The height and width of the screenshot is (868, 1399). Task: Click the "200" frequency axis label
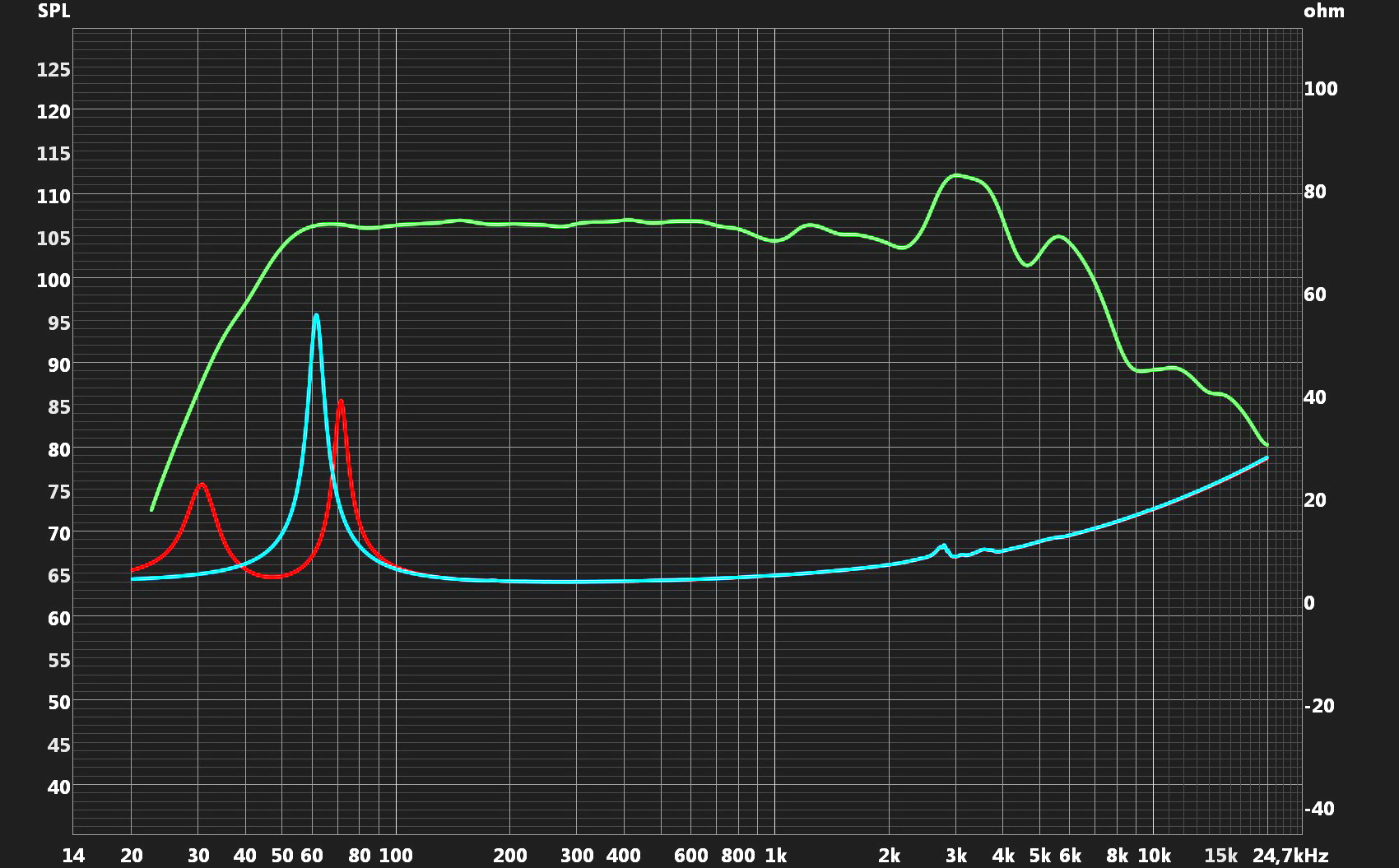pos(510,856)
